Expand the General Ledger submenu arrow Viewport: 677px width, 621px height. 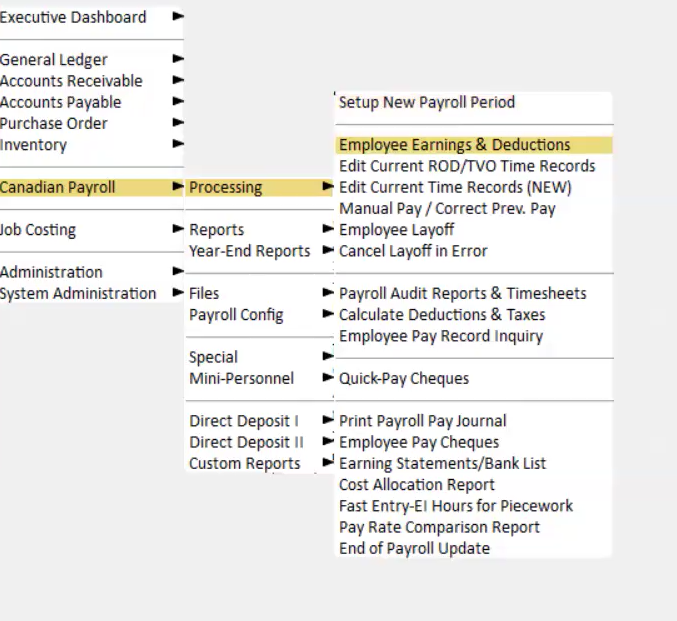[x=178, y=59]
